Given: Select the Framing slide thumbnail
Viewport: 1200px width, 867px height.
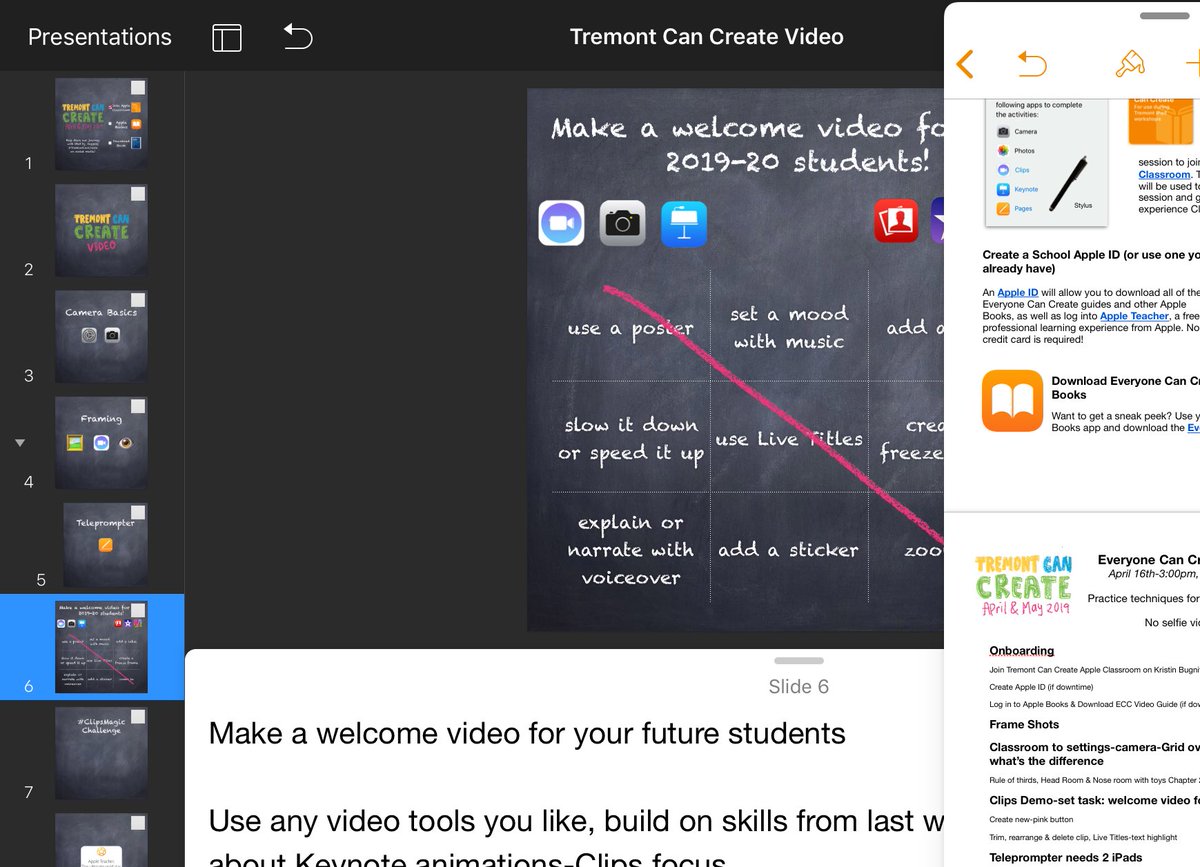Looking at the screenshot, I should pos(101,443).
